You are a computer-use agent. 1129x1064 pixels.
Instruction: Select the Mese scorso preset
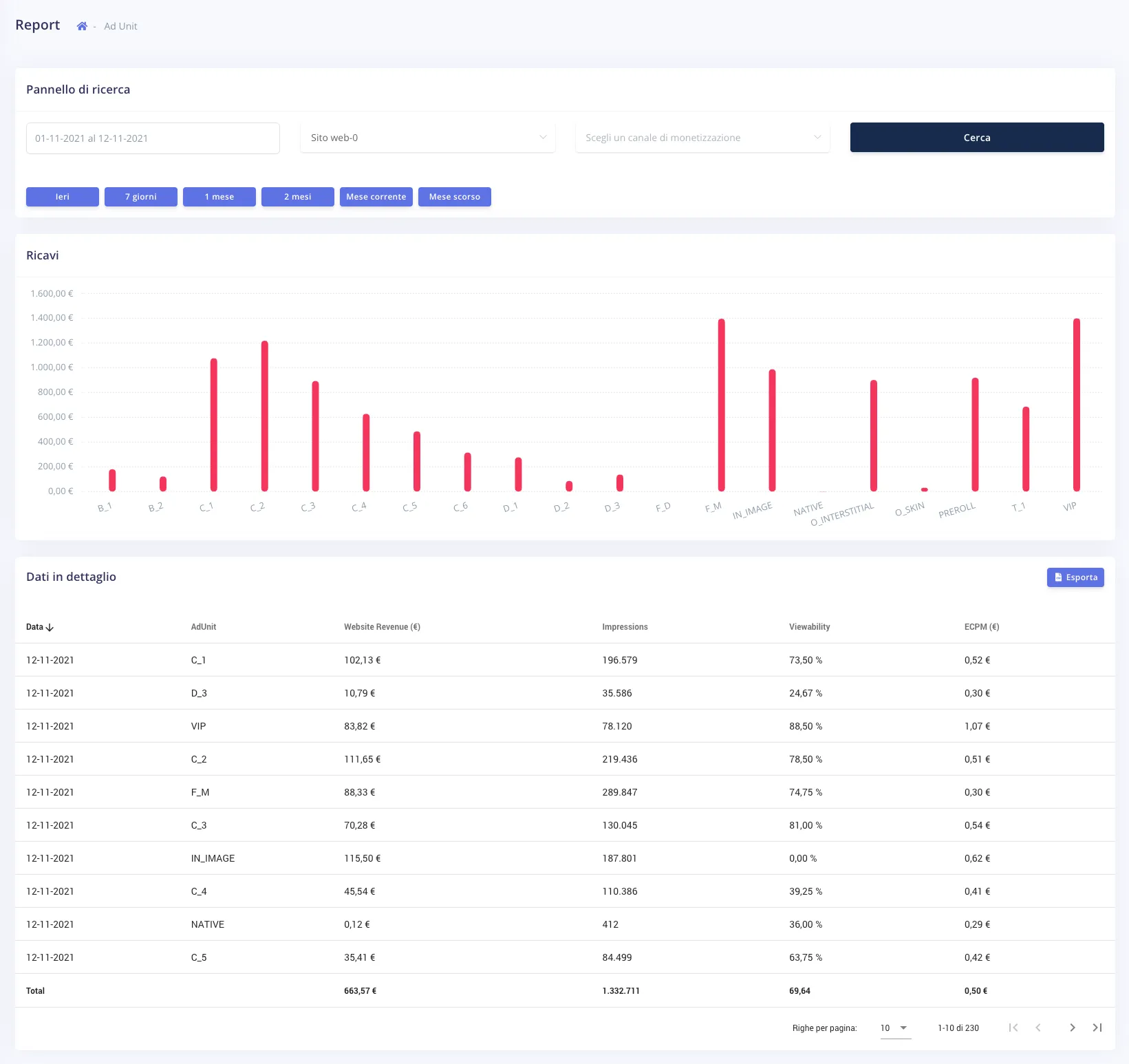(455, 197)
